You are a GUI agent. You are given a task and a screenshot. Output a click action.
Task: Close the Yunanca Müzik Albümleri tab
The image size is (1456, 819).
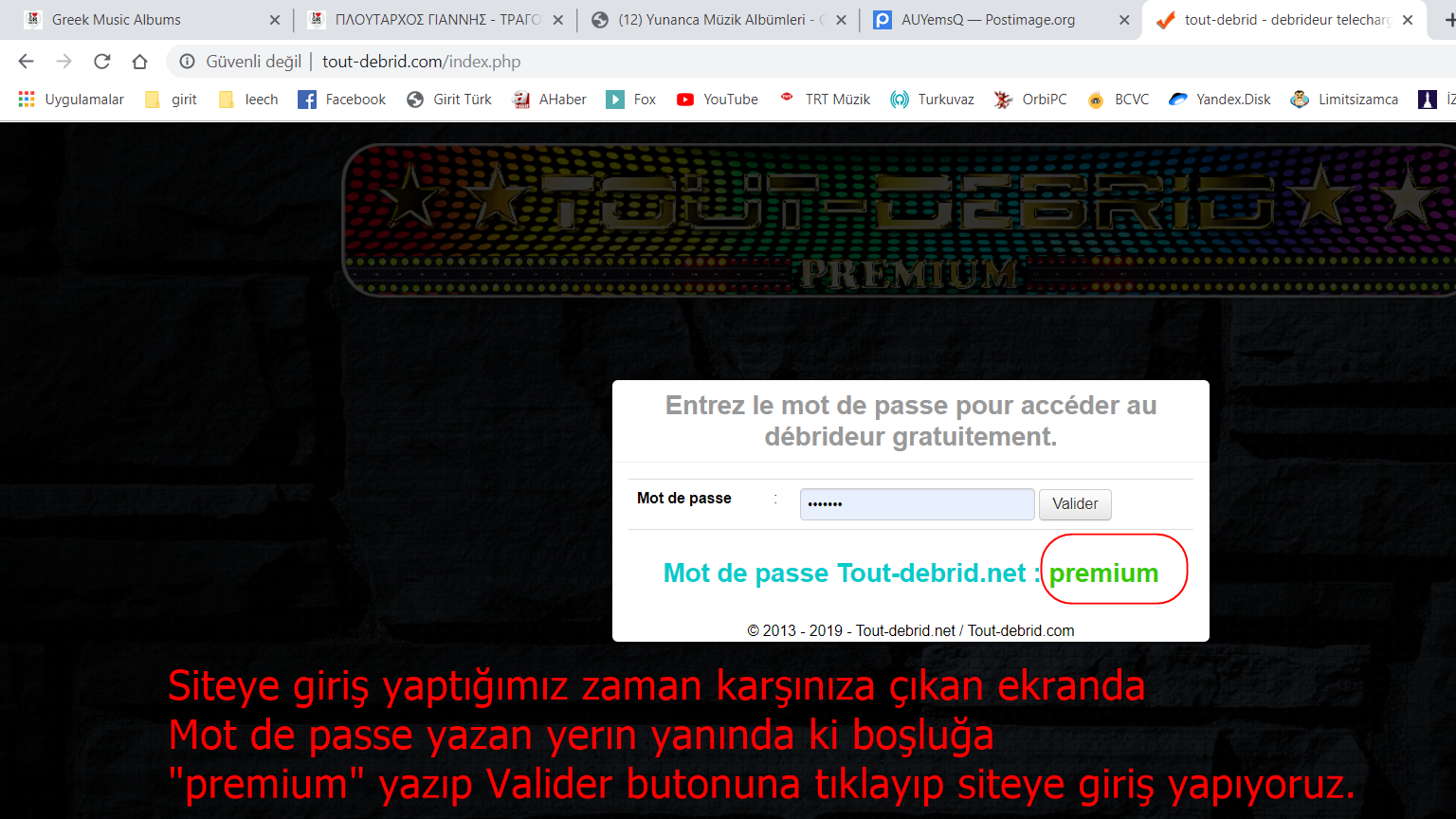tap(841, 20)
